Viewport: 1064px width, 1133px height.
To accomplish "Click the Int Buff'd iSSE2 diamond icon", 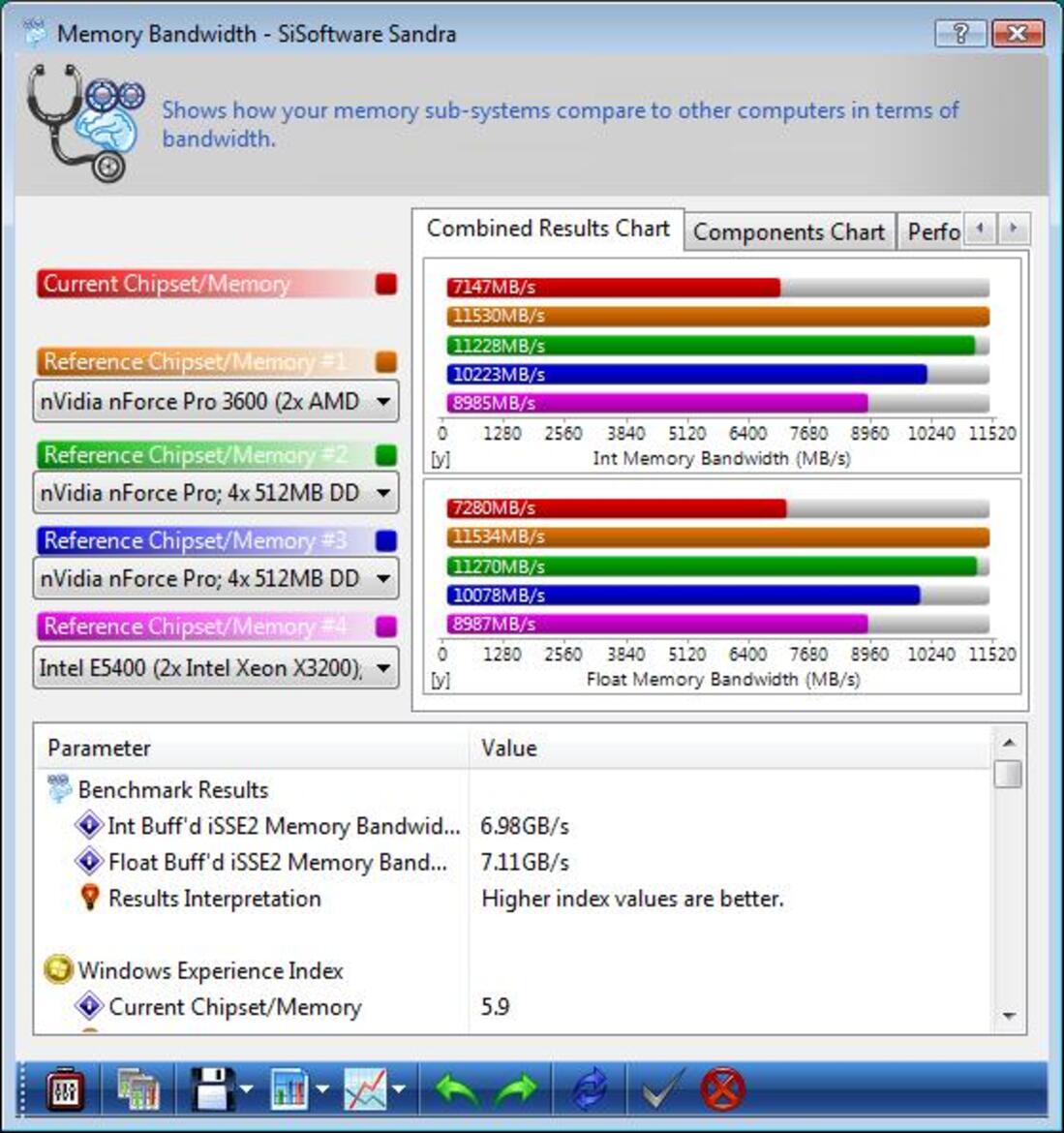I will point(89,825).
